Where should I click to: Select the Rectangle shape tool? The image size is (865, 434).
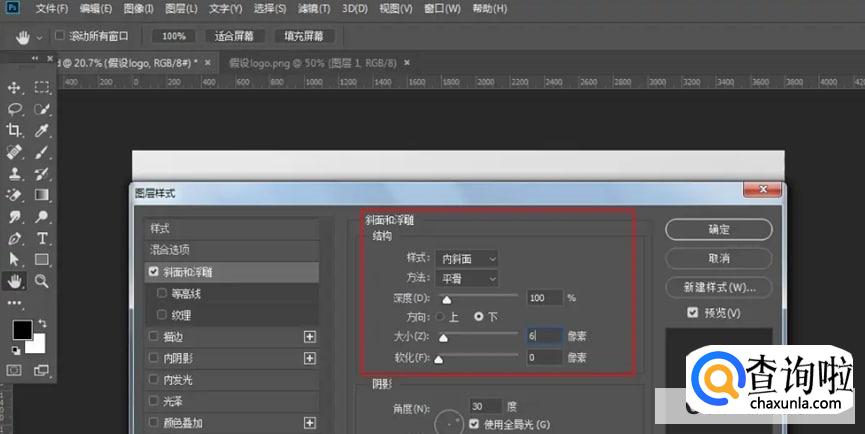[x=42, y=260]
